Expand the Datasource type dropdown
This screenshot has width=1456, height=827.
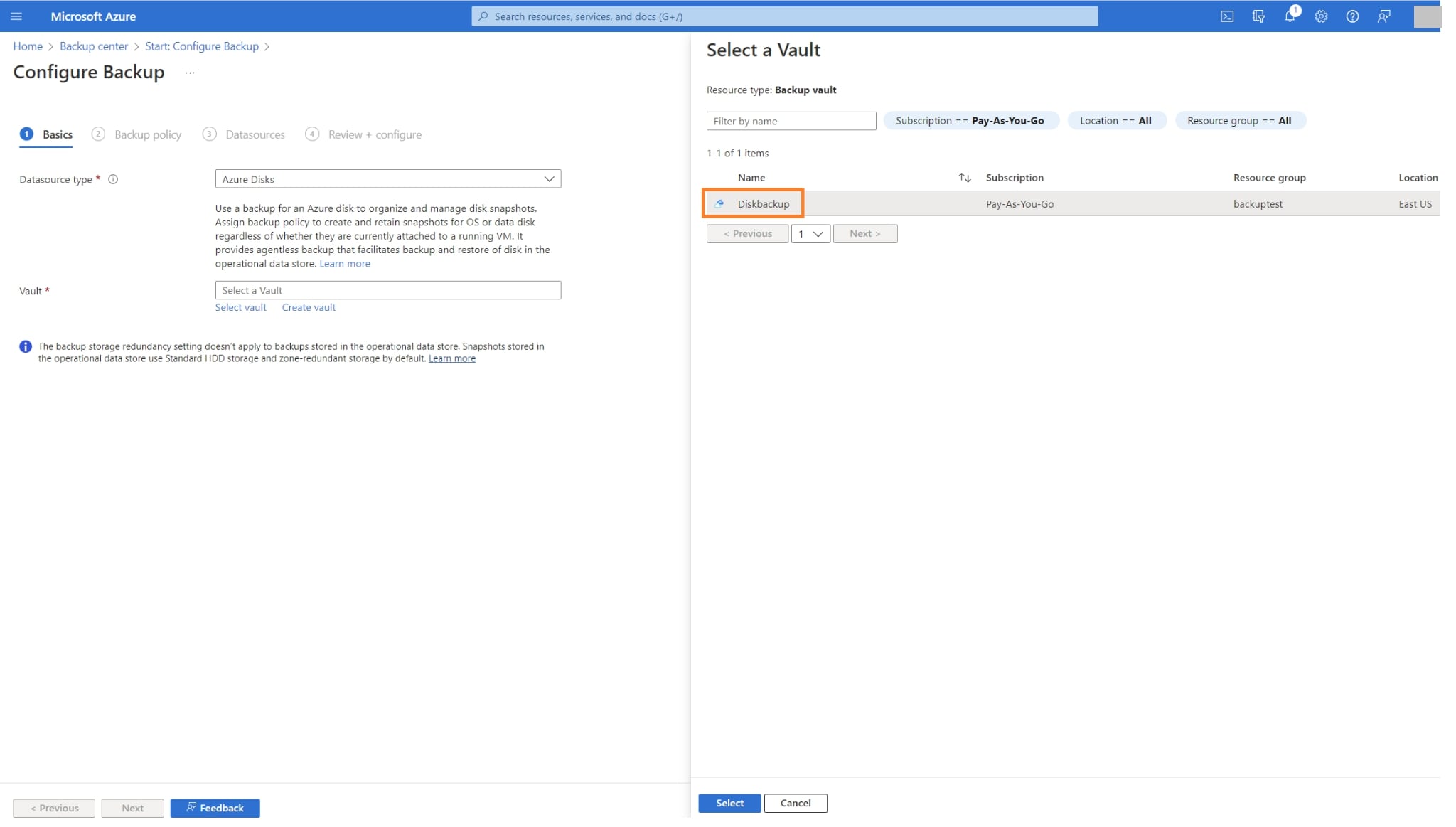(x=388, y=179)
